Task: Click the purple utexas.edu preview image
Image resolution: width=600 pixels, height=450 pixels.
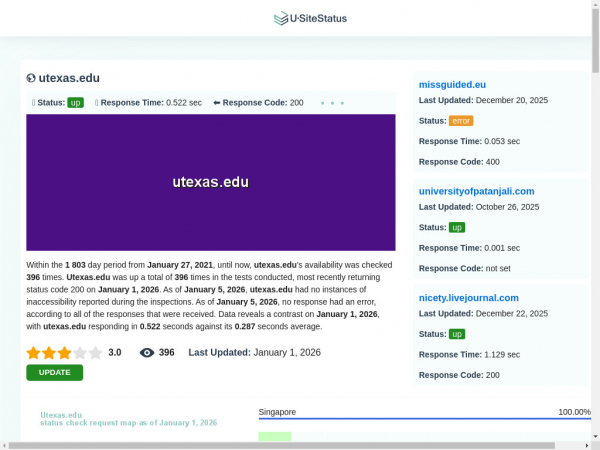Action: (x=210, y=182)
